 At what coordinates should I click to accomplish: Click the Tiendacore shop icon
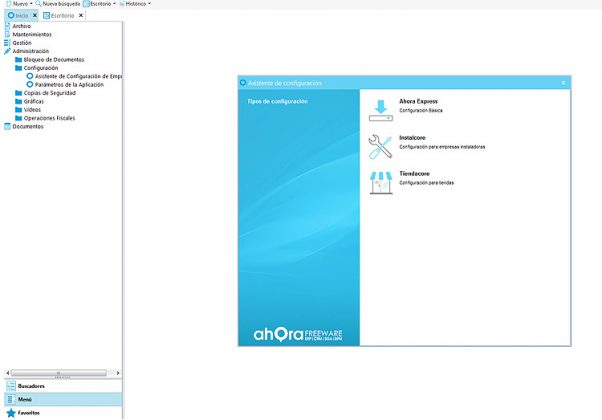click(381, 181)
